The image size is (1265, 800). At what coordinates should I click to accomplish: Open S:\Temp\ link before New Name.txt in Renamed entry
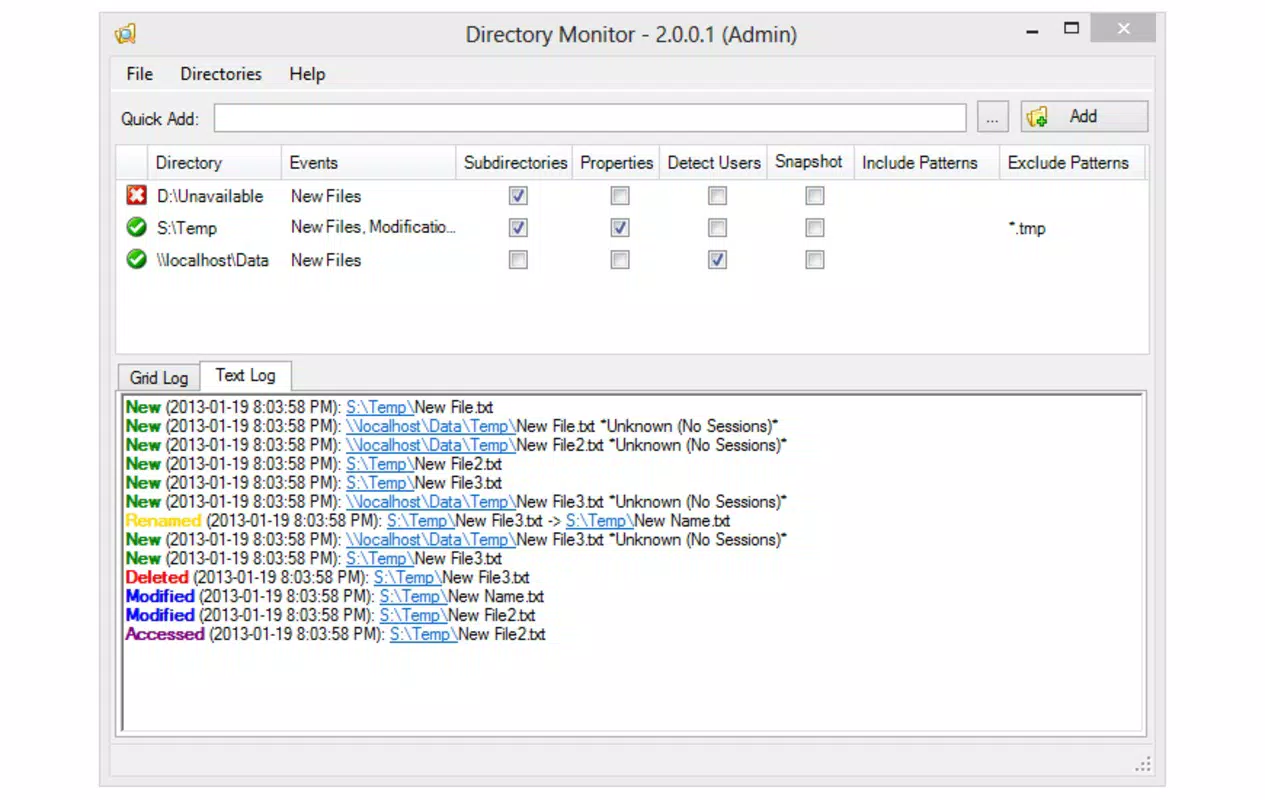pyautogui.click(x=599, y=521)
